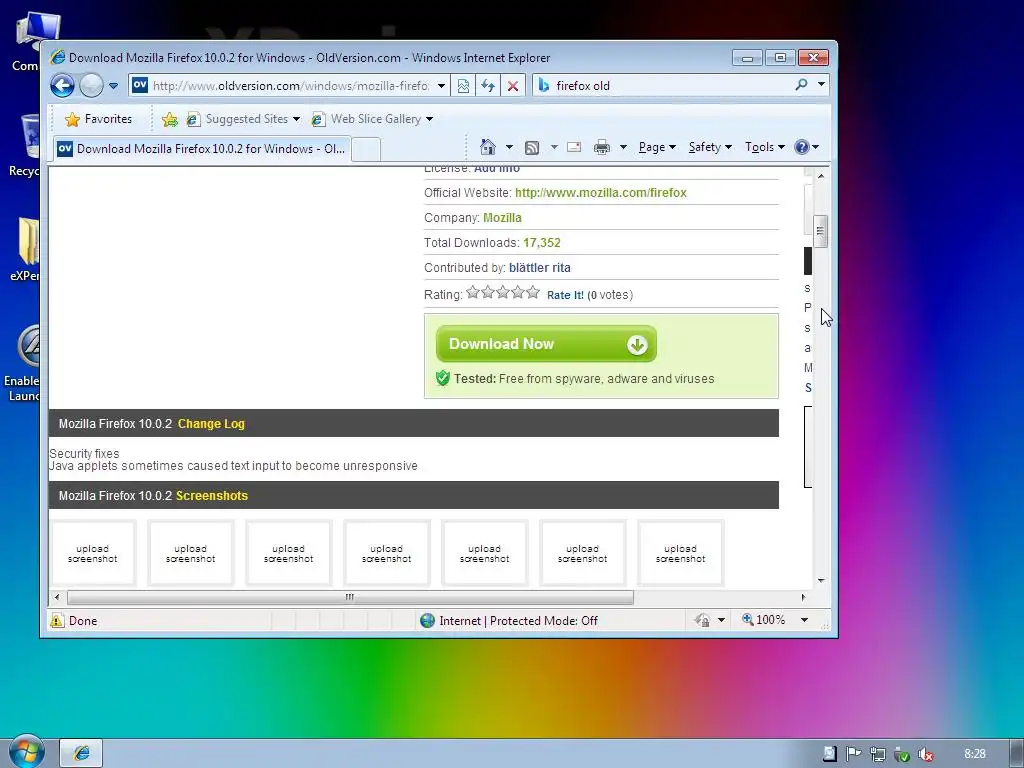Click the InPrivate filtering lock icon
Viewport: 1024px width, 768px height.
pos(703,620)
